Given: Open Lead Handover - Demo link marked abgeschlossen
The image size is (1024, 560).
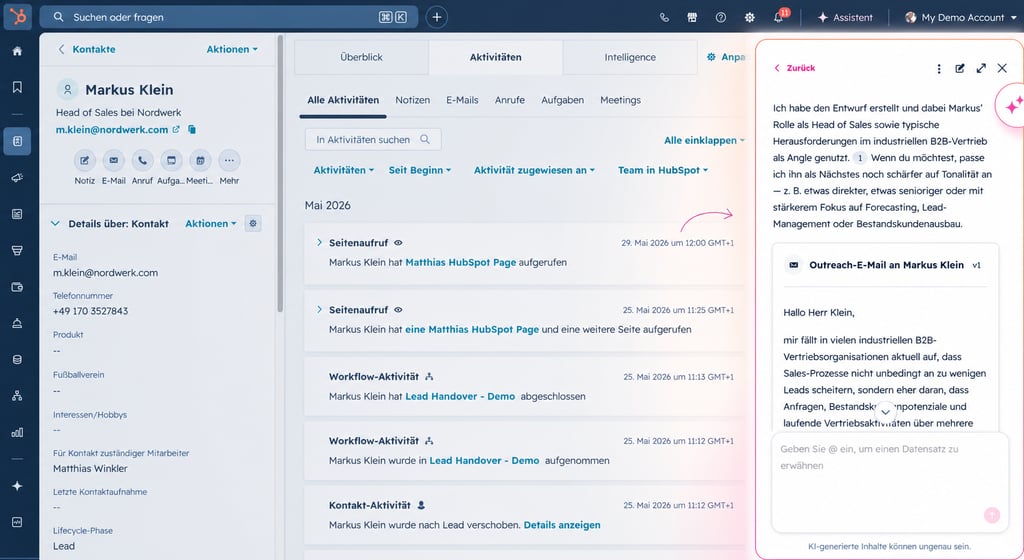Looking at the screenshot, I should point(460,397).
